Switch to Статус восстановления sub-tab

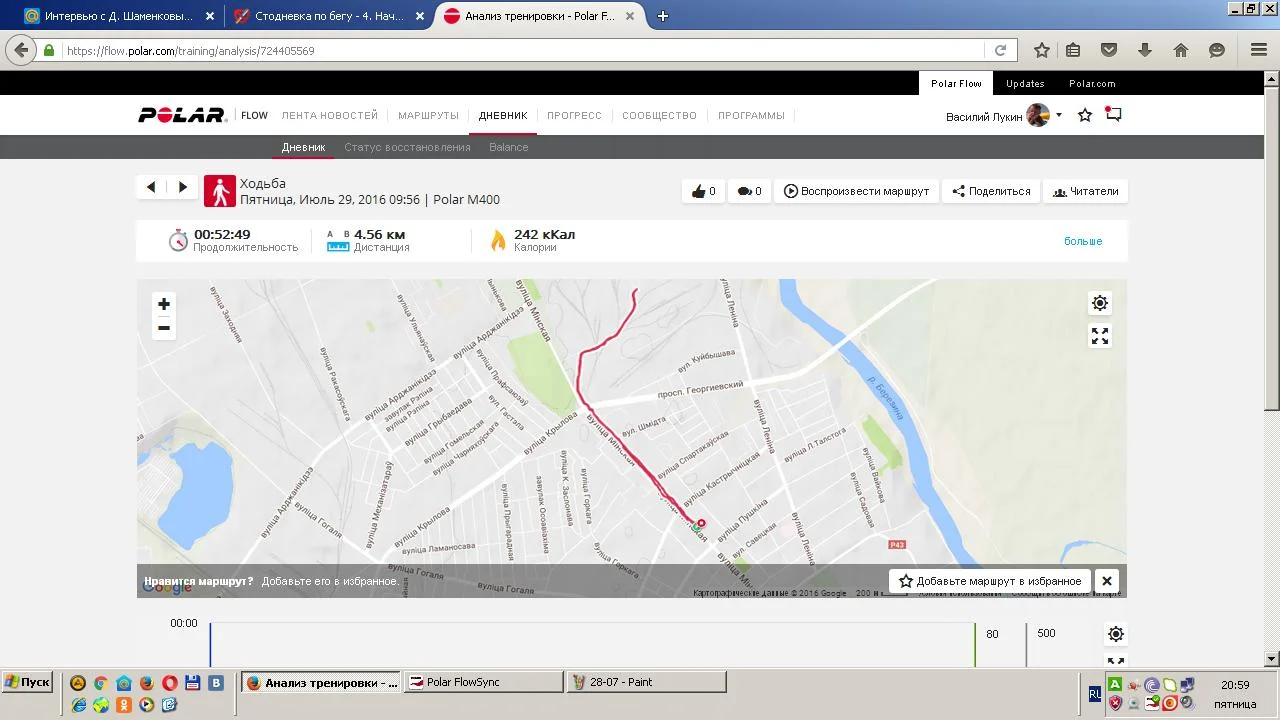[x=407, y=147]
